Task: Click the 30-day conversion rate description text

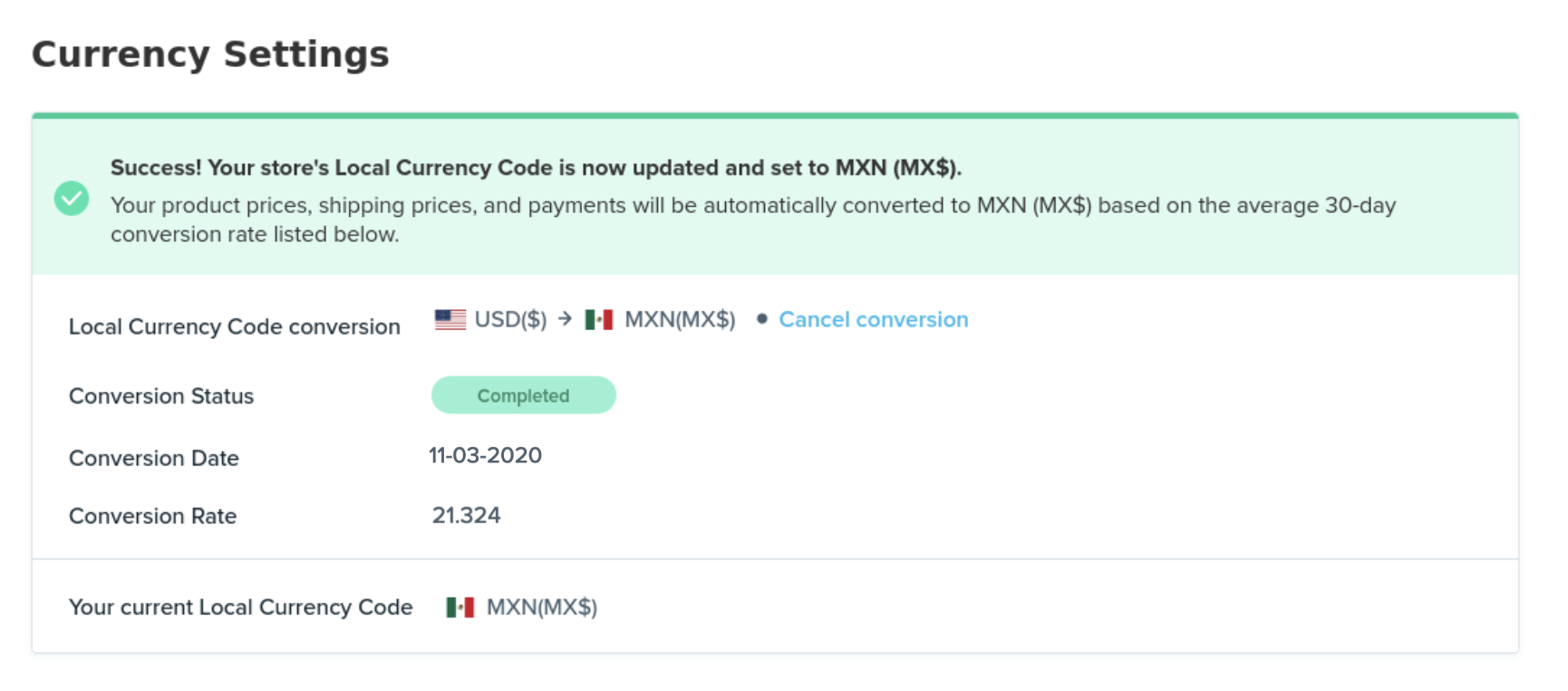Action: tap(752, 219)
